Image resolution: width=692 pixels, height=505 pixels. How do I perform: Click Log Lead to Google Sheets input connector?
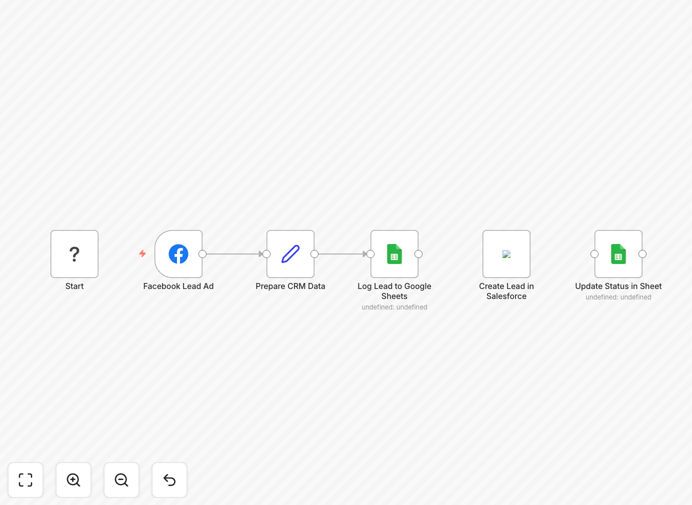tap(371, 254)
